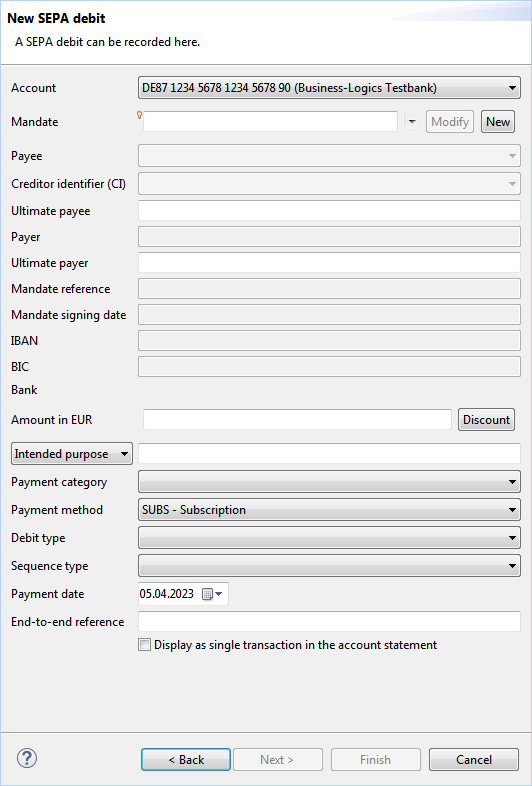Open the Payment method SUBS dropdown
The width and height of the screenshot is (532, 786).
click(x=329, y=510)
